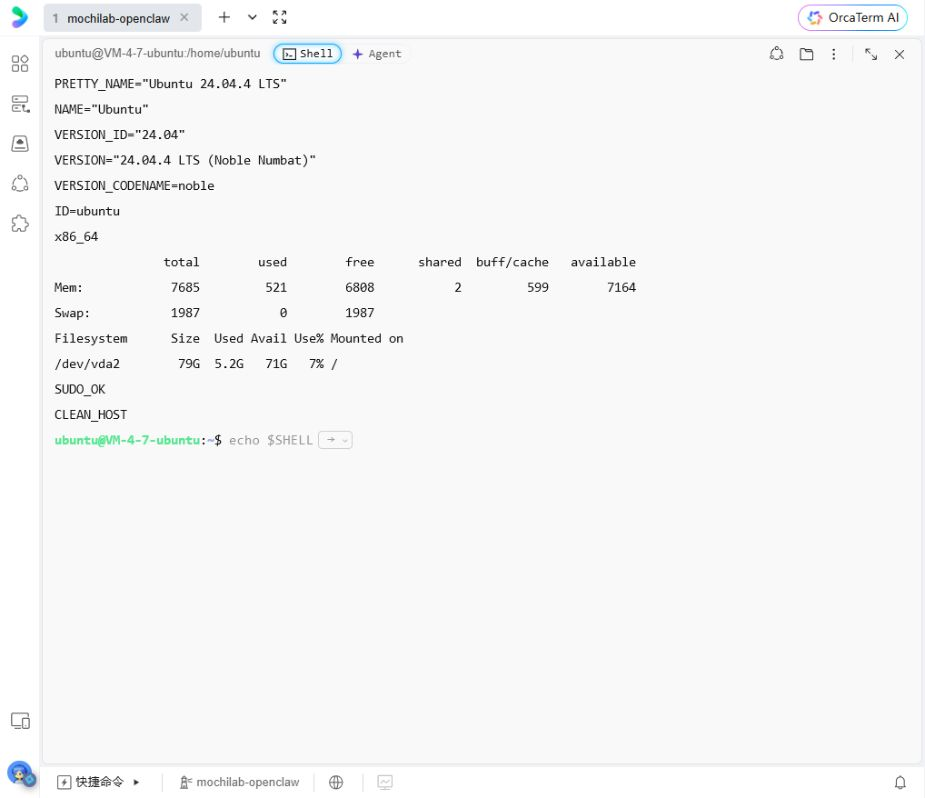Click the assistant avatar icon

click(21, 773)
